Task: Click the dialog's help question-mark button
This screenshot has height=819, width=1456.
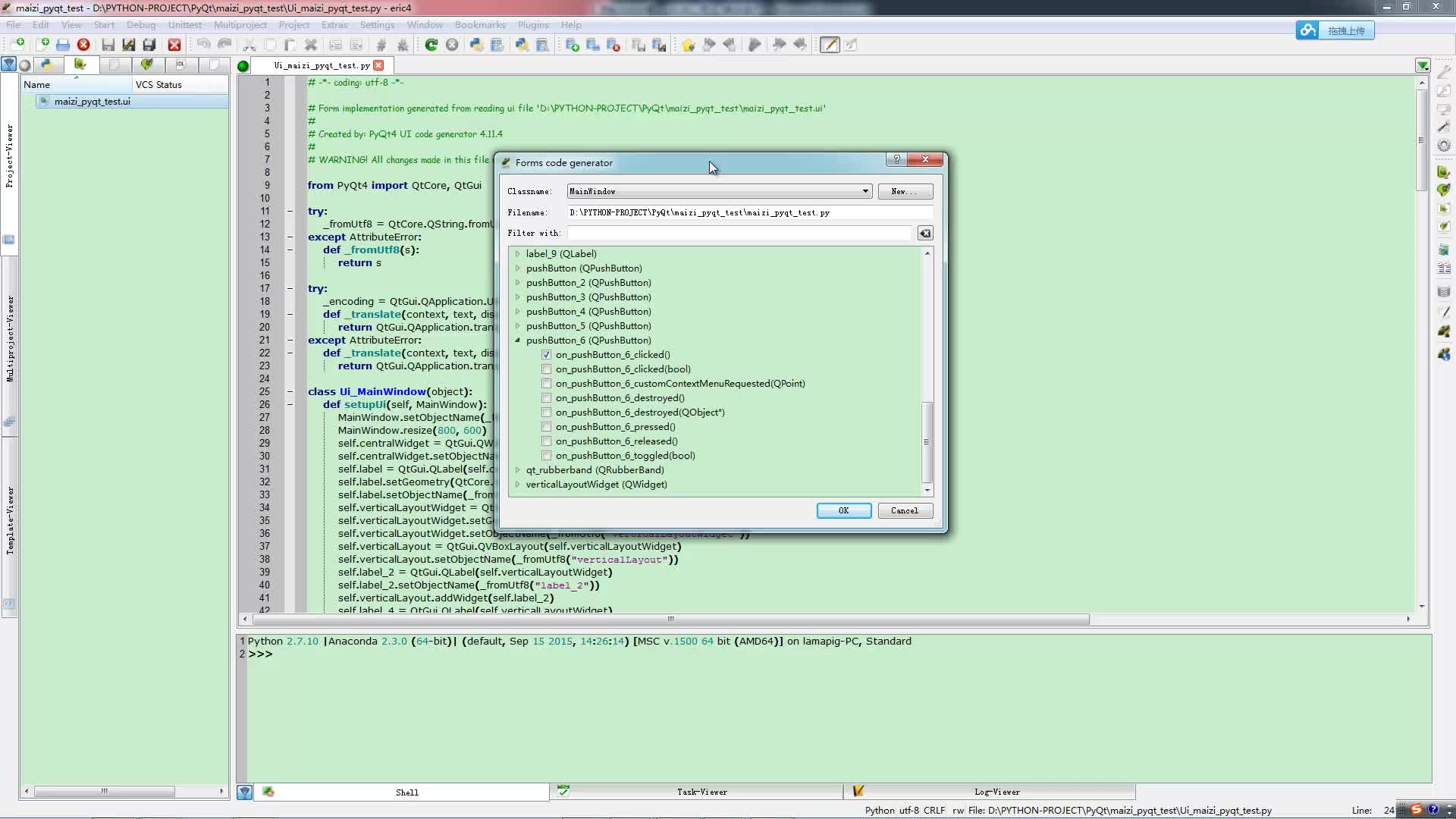Action: 896,159
